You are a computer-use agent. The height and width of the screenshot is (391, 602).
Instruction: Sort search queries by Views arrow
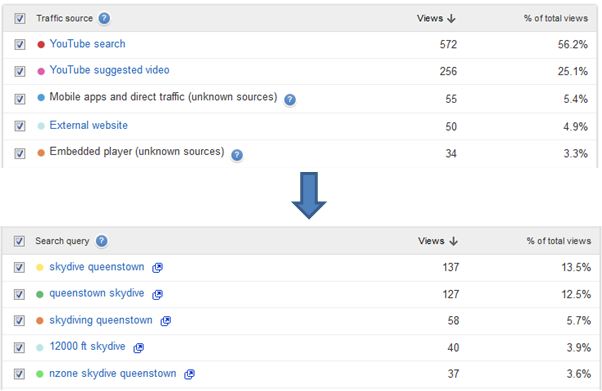point(453,241)
